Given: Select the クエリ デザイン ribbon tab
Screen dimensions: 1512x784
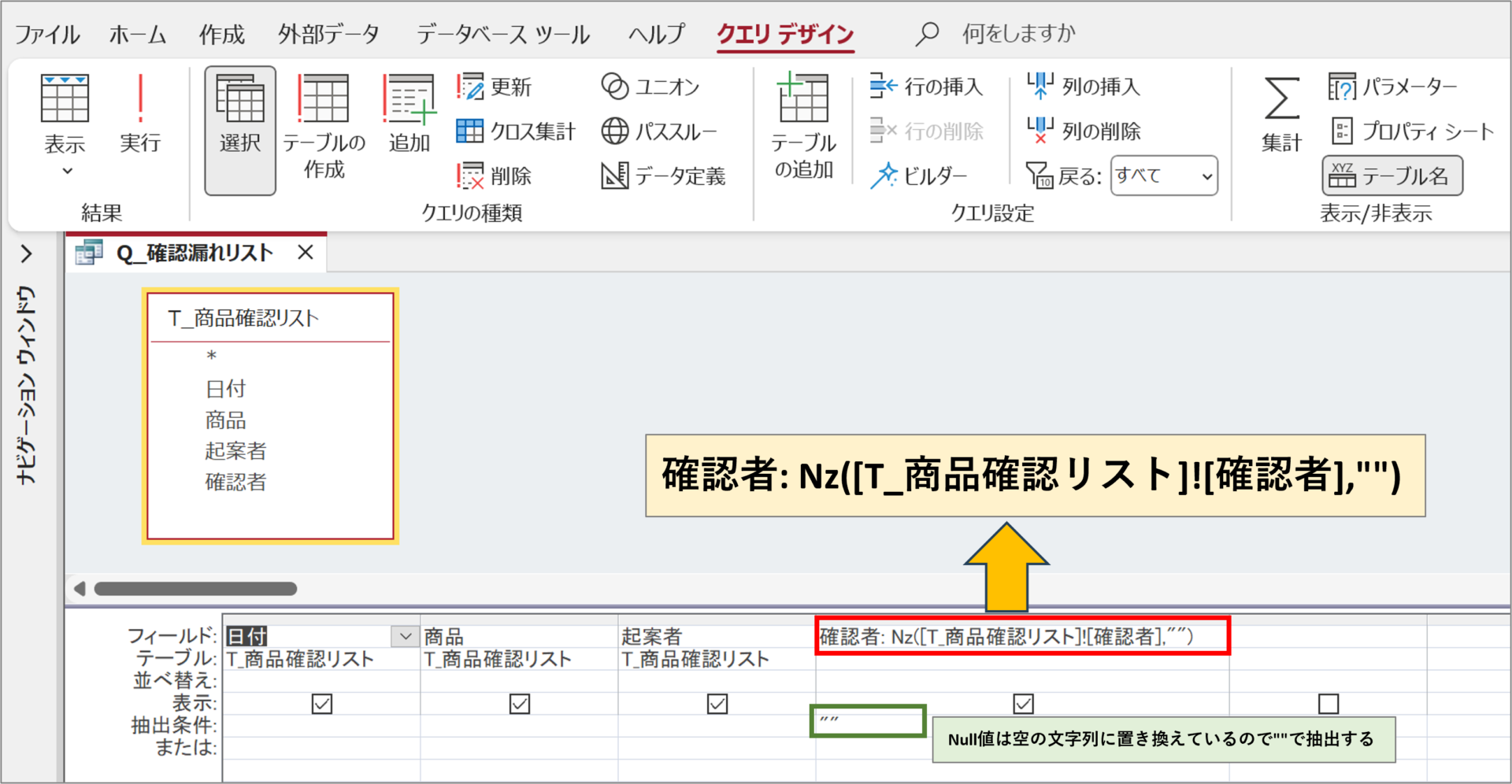Looking at the screenshot, I should tap(786, 34).
